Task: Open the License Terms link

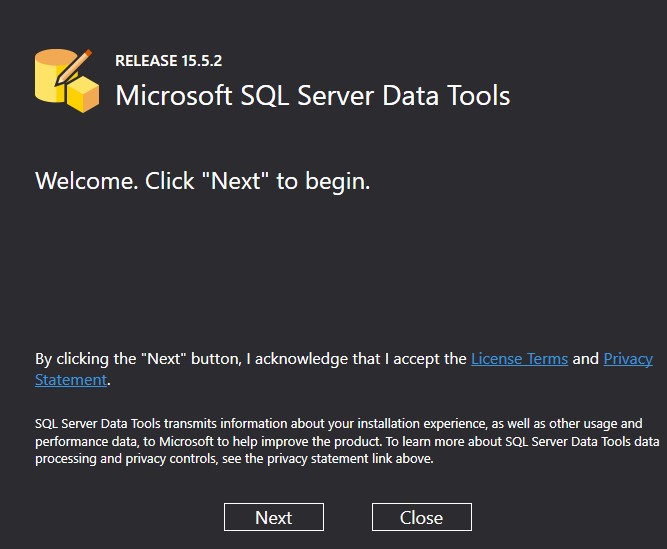Action: click(519, 359)
